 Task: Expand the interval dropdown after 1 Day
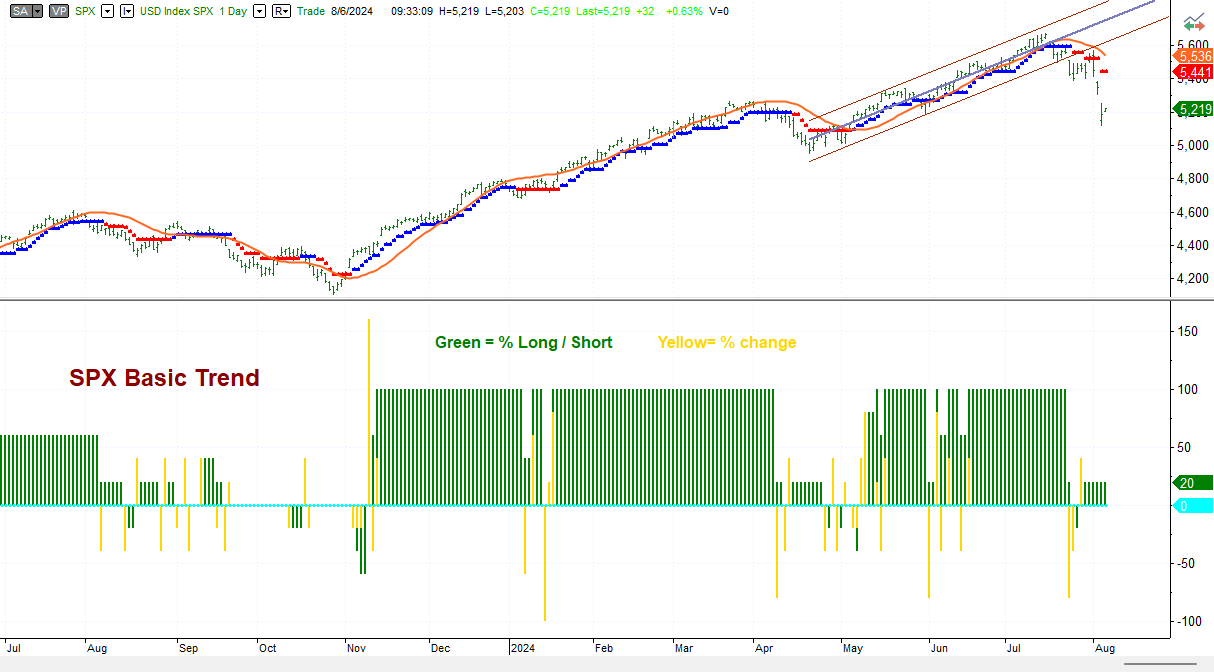(259, 11)
